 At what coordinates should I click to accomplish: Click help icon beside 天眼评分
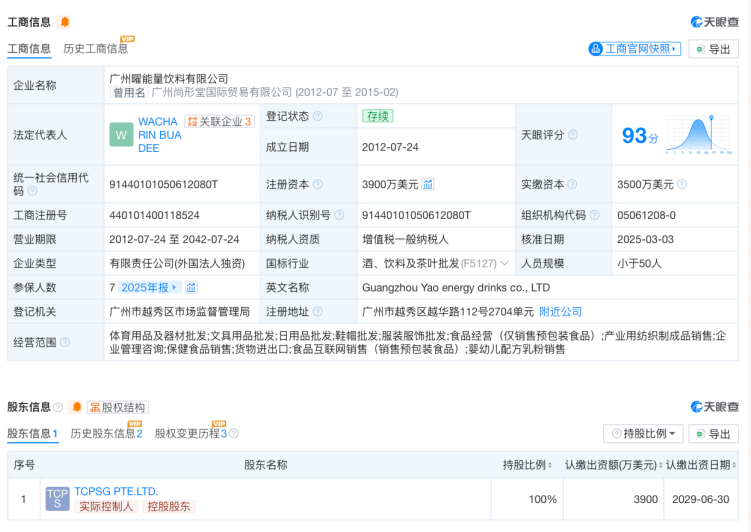click(x=573, y=135)
